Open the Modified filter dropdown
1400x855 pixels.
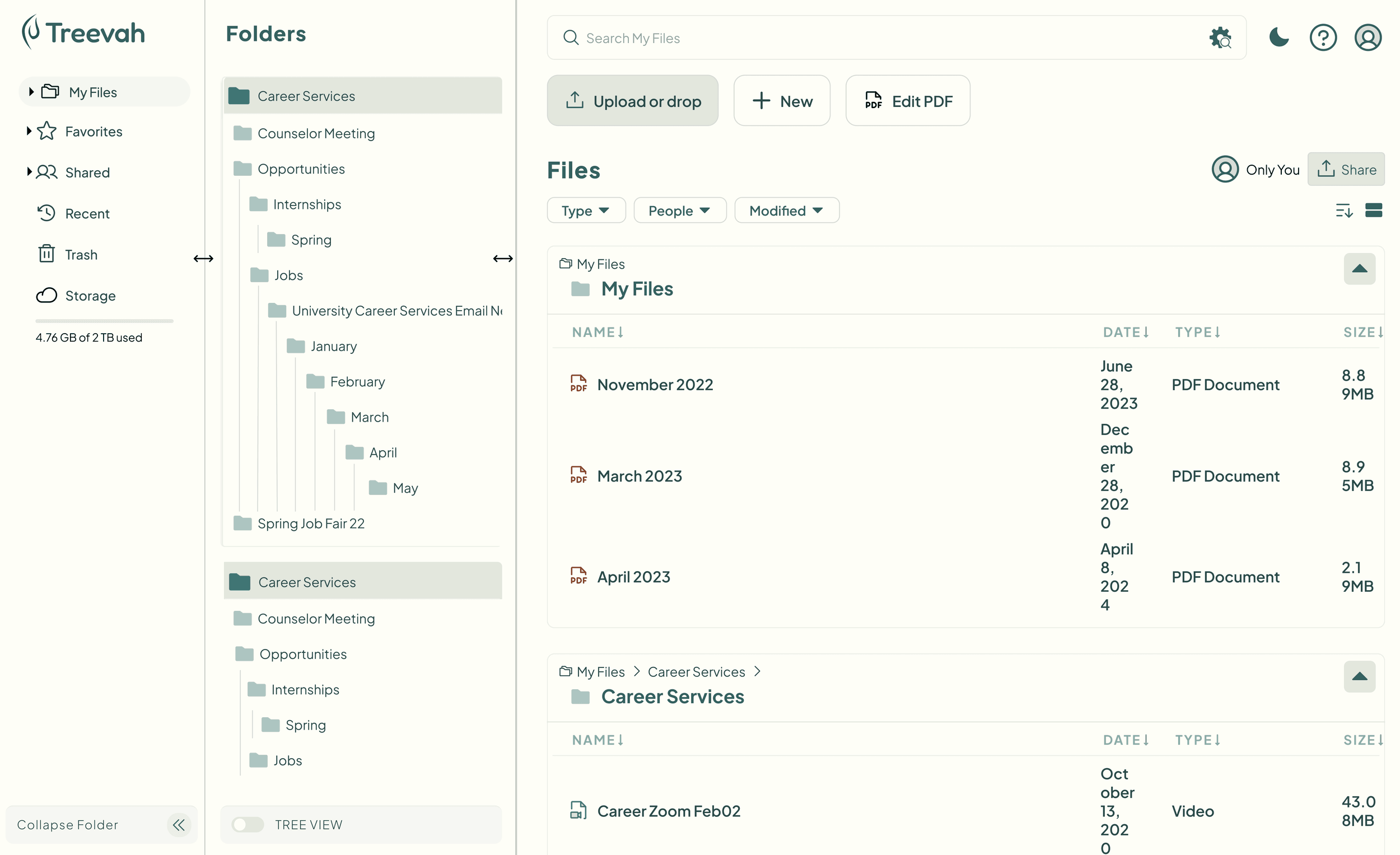786,211
